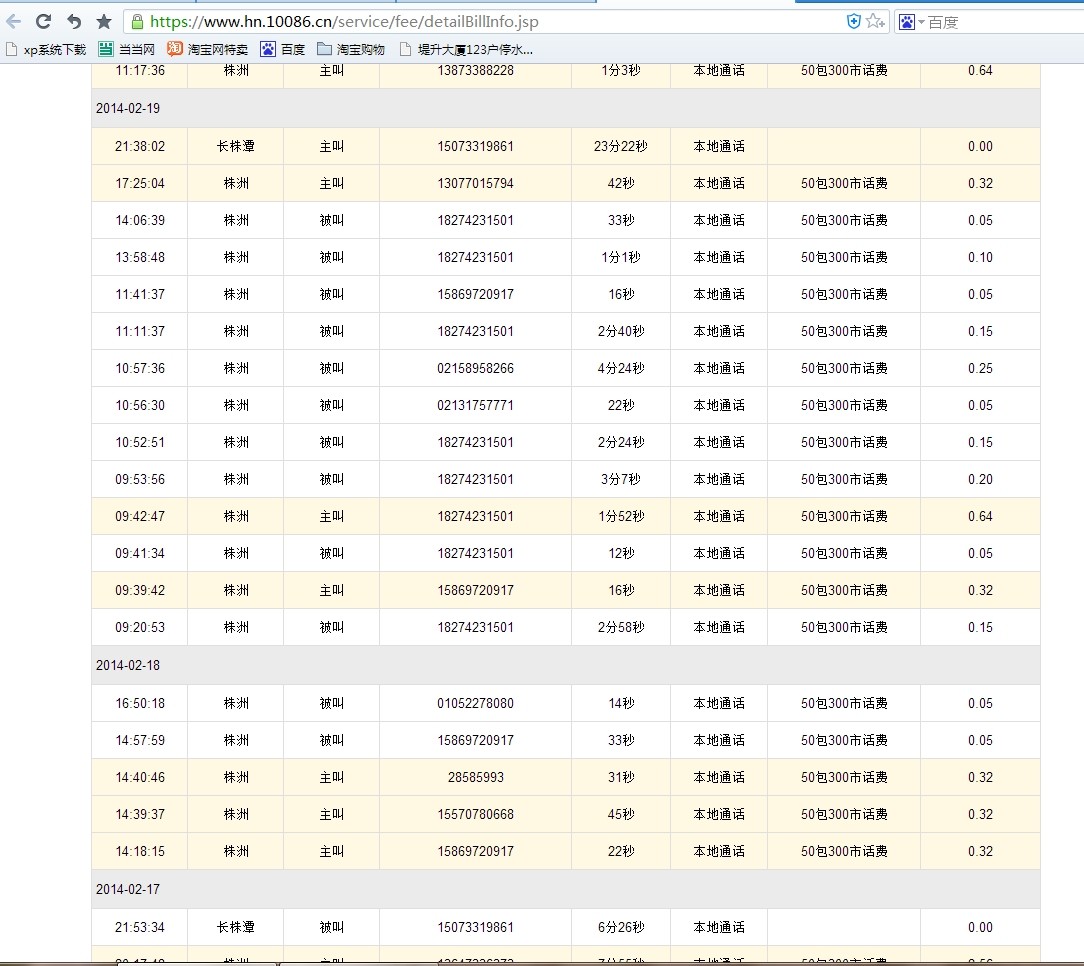Click the browser back arrow
Viewport: 1084px width, 966px height.
click(x=14, y=21)
